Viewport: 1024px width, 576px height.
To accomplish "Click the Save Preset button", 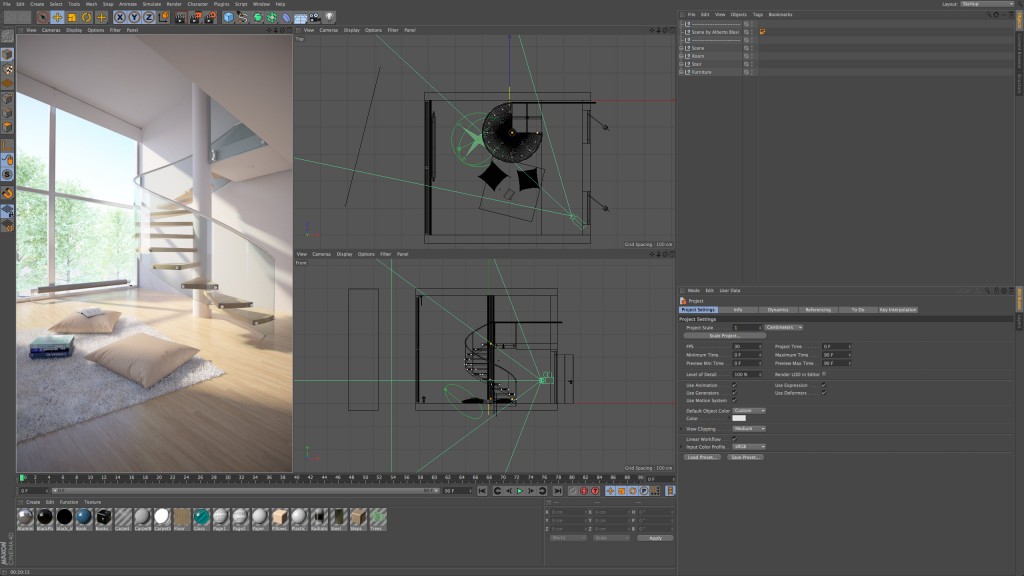I will point(745,457).
